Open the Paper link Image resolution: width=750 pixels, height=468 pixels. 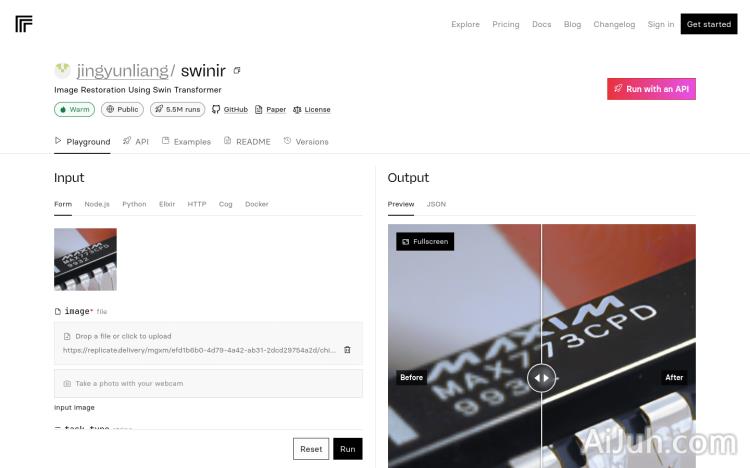[x=270, y=110]
